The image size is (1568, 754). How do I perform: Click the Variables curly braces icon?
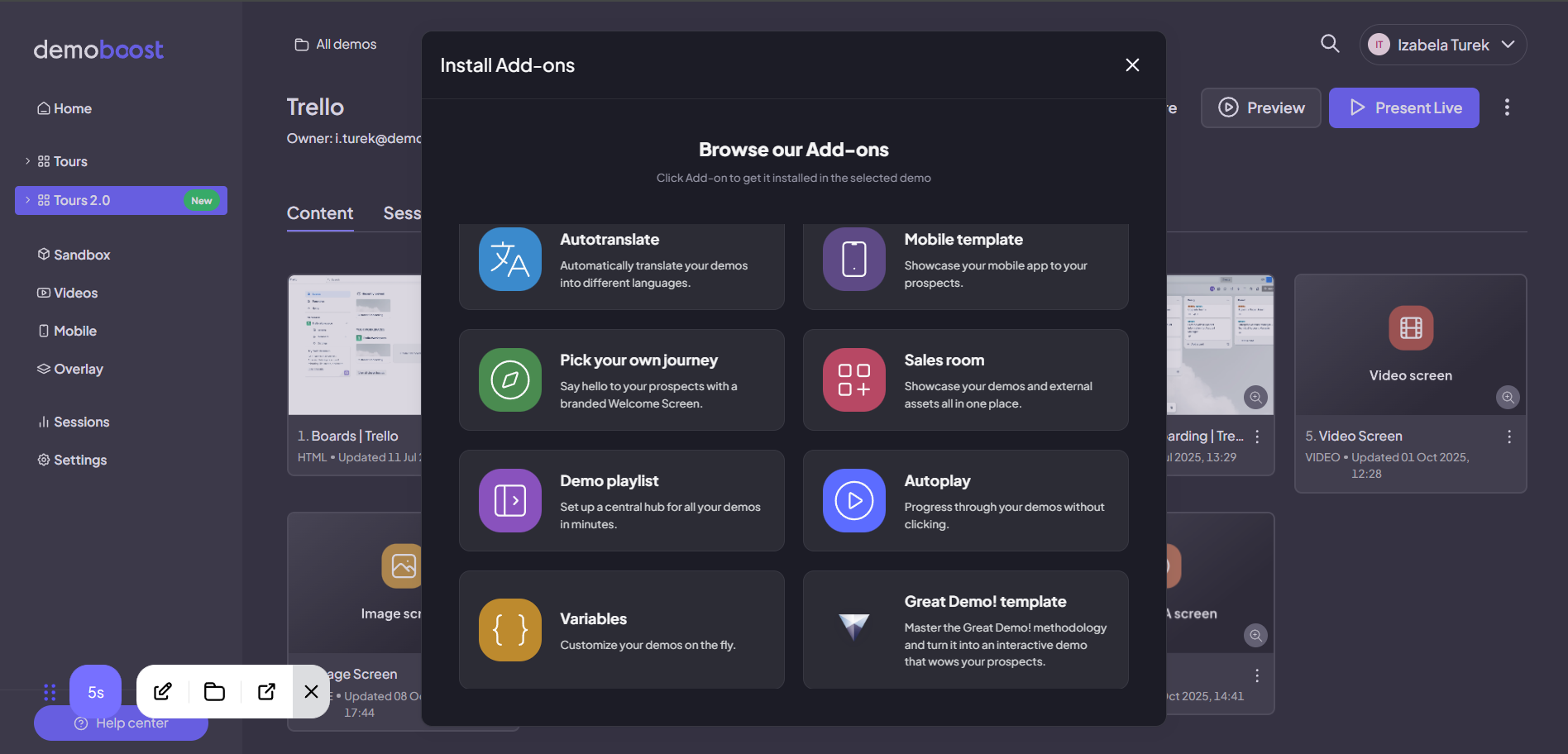510,630
